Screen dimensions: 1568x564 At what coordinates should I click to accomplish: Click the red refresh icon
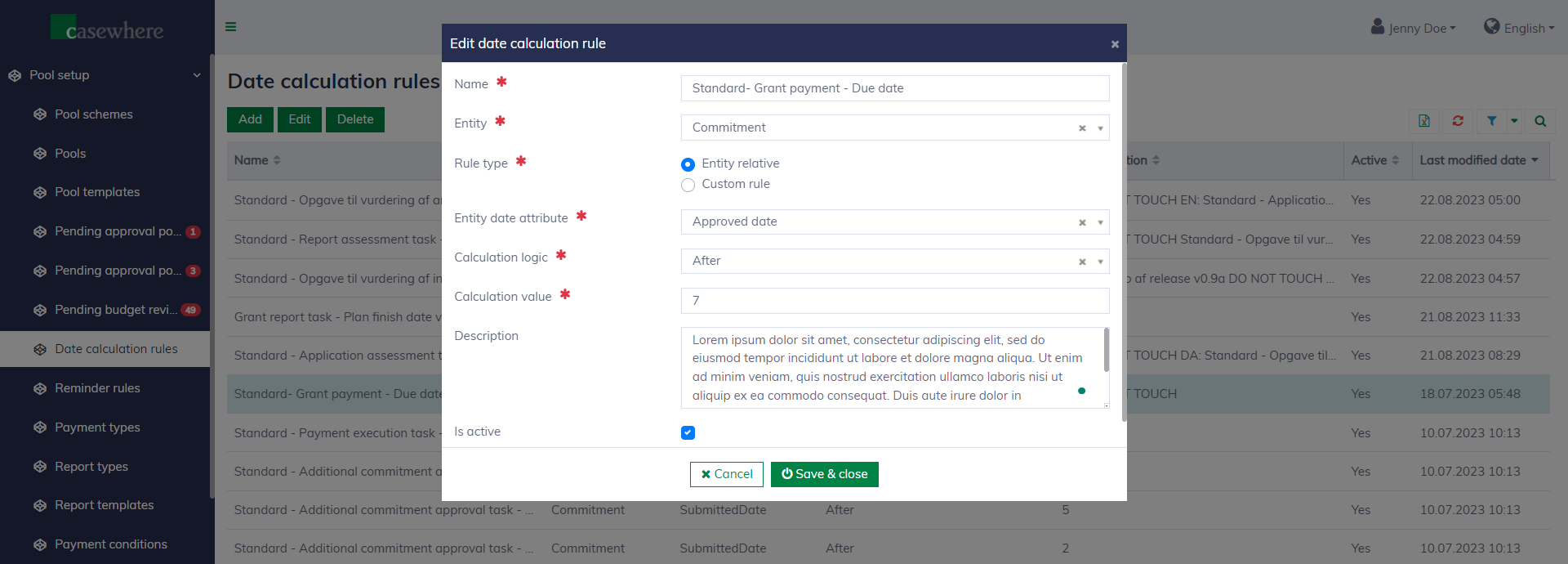[1458, 121]
